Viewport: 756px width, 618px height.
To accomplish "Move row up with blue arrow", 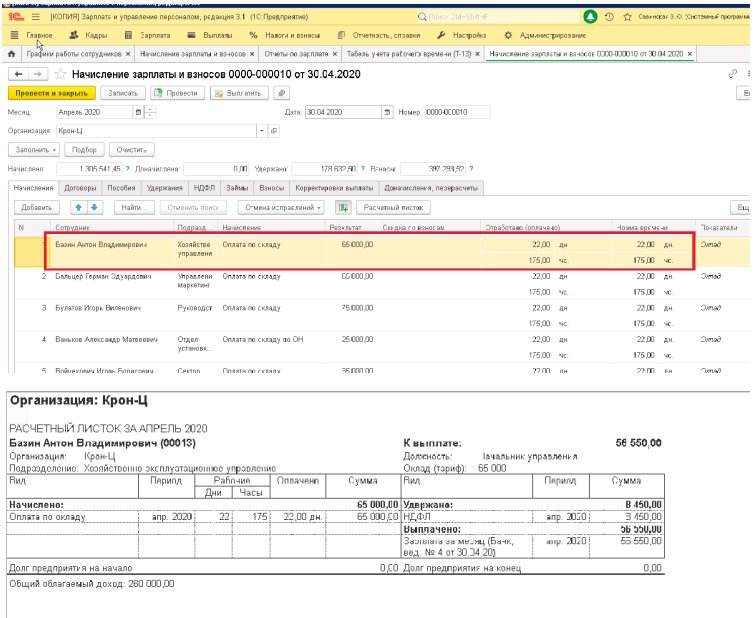I will click(78, 207).
